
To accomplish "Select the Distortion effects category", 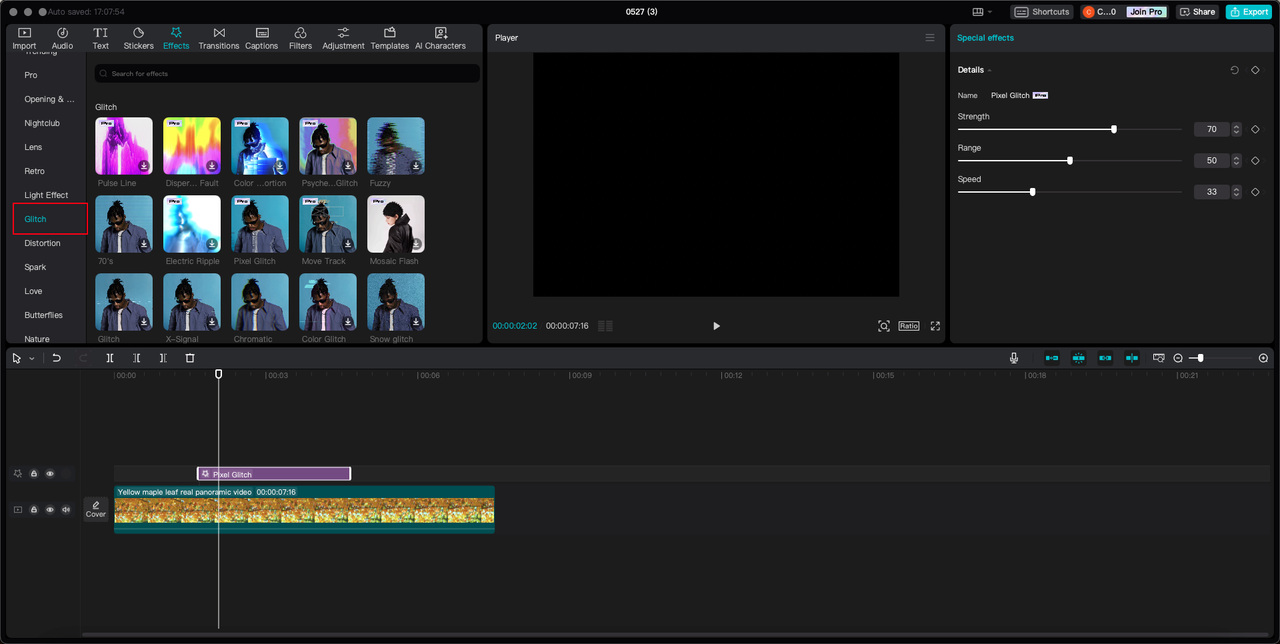I will (42, 243).
